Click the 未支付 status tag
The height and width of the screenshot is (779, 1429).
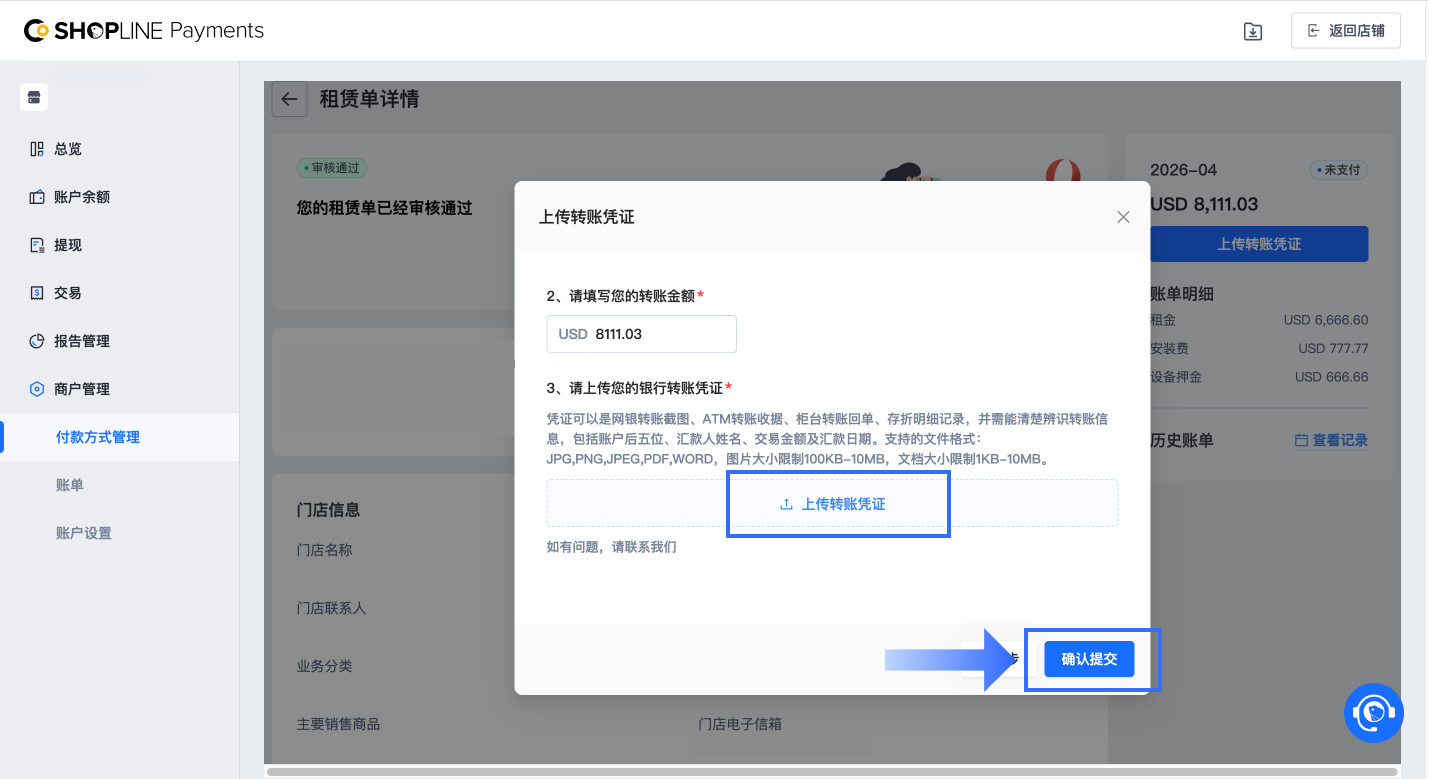tap(1339, 170)
